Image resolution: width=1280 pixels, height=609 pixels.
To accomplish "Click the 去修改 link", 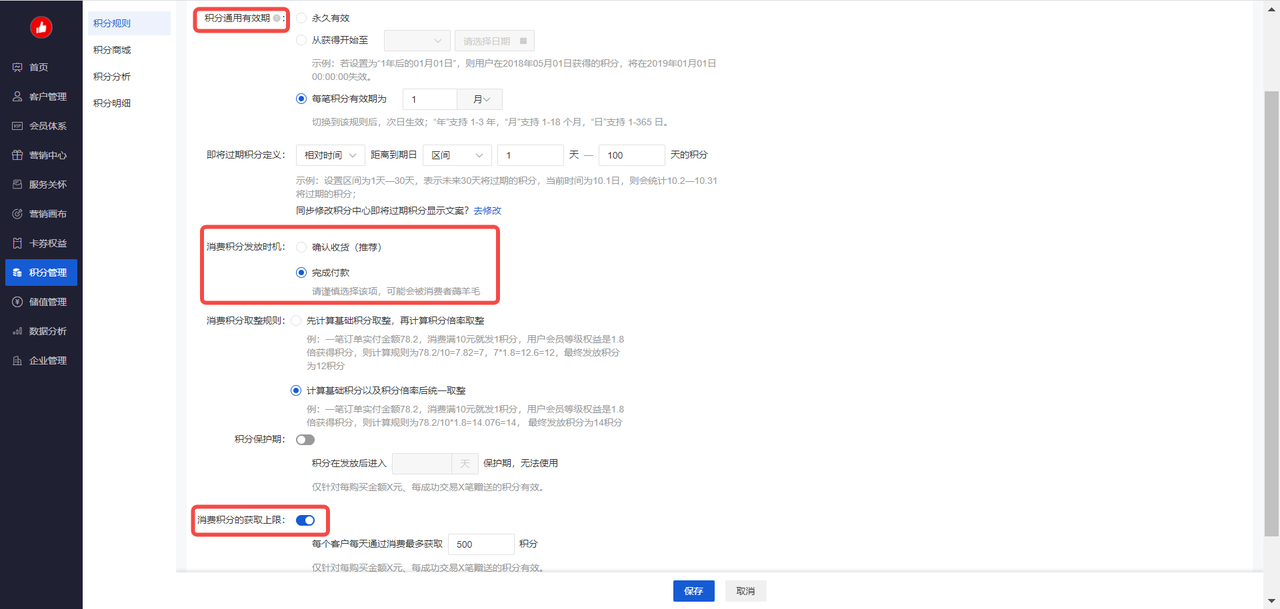I will [487, 210].
